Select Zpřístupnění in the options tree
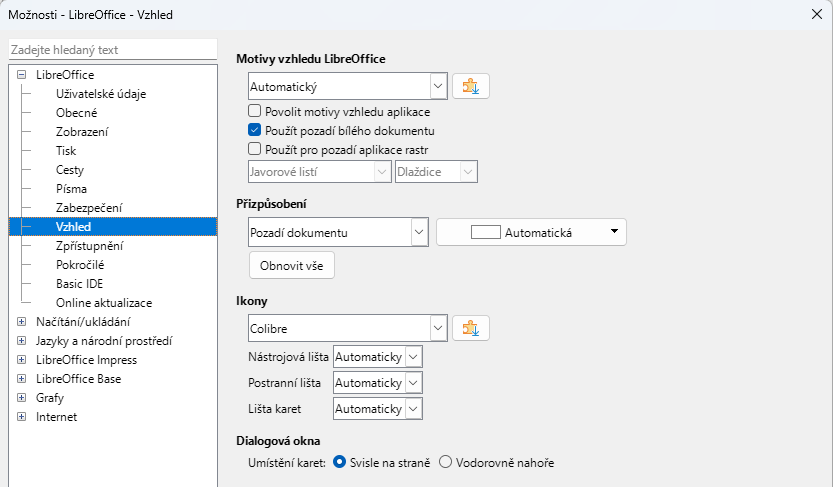833x487 pixels. [x=89, y=245]
